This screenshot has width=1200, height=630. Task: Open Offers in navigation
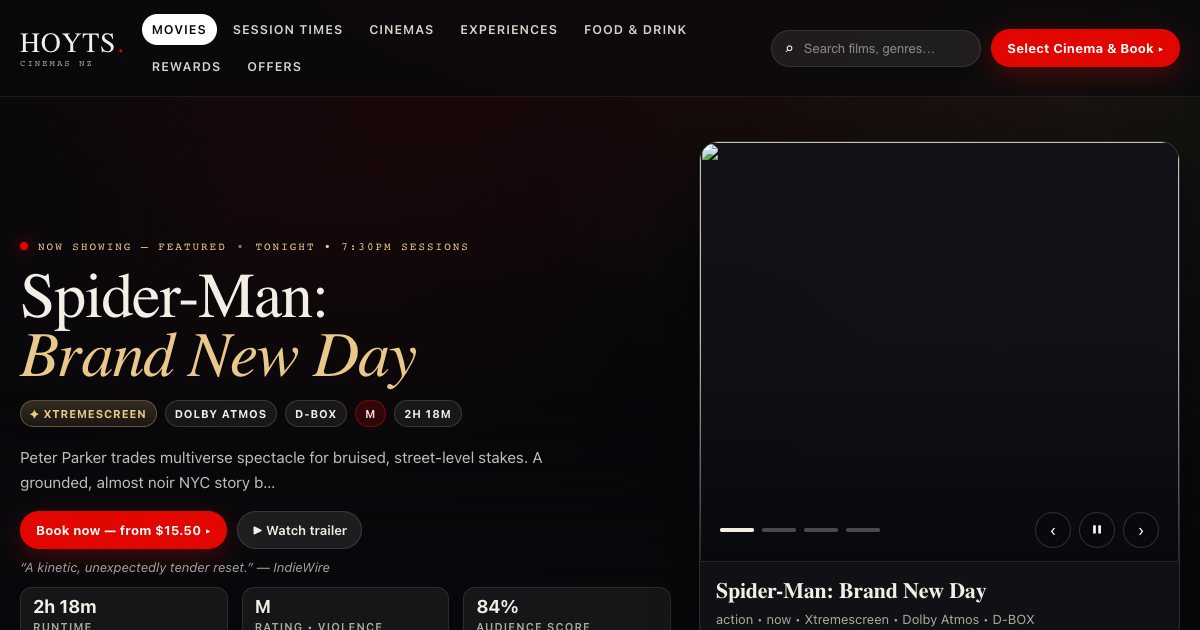point(274,67)
